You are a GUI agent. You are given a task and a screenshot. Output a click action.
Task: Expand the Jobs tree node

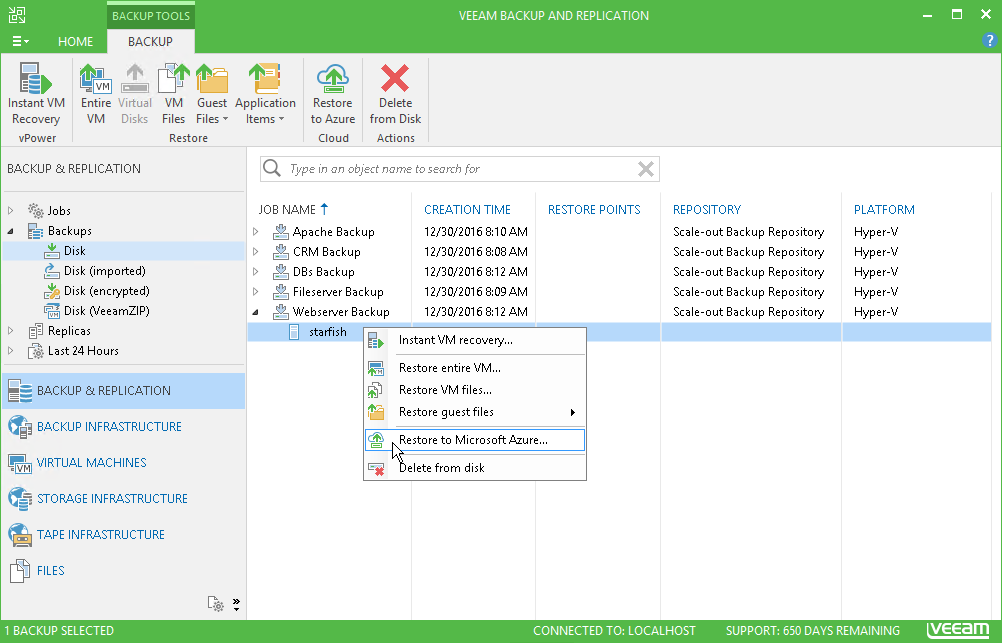[11, 210]
